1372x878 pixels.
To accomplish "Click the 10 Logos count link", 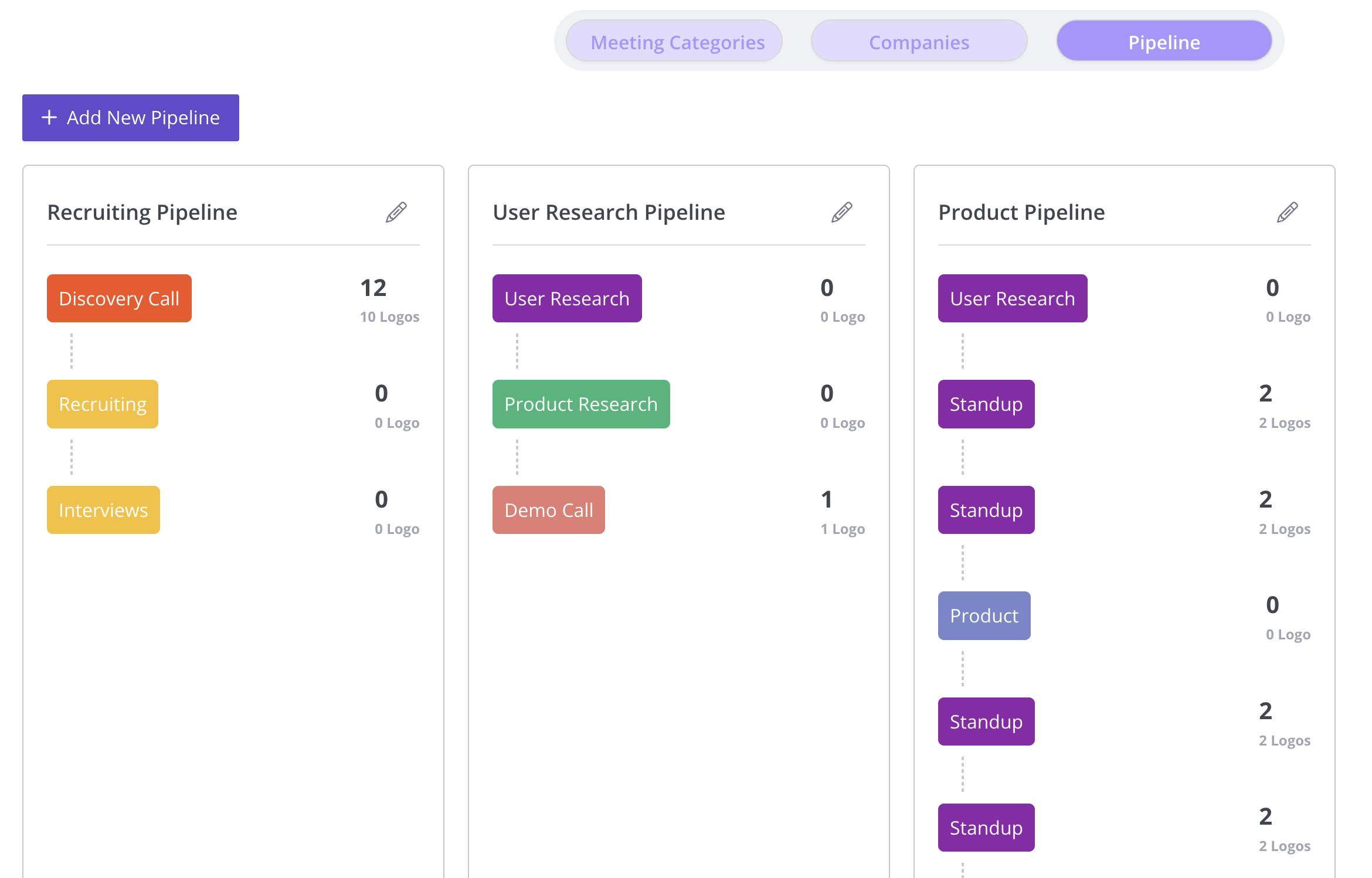I will tap(389, 317).
